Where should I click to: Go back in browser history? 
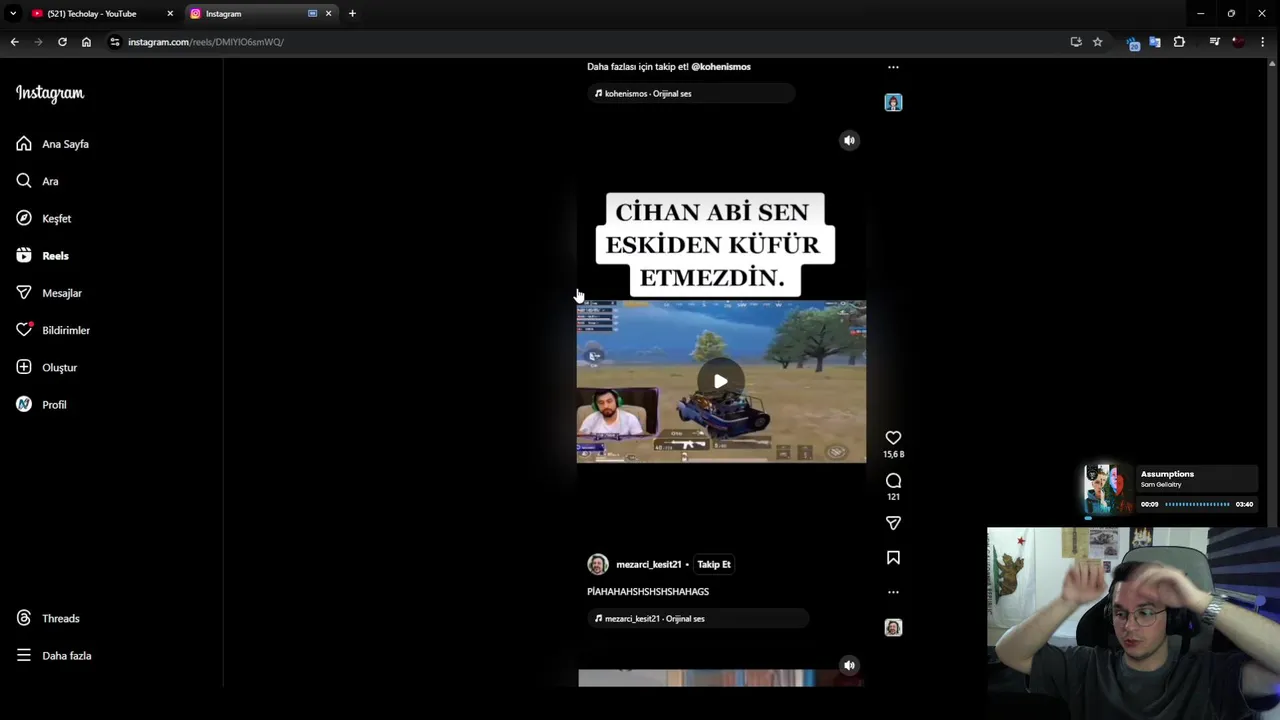point(14,42)
